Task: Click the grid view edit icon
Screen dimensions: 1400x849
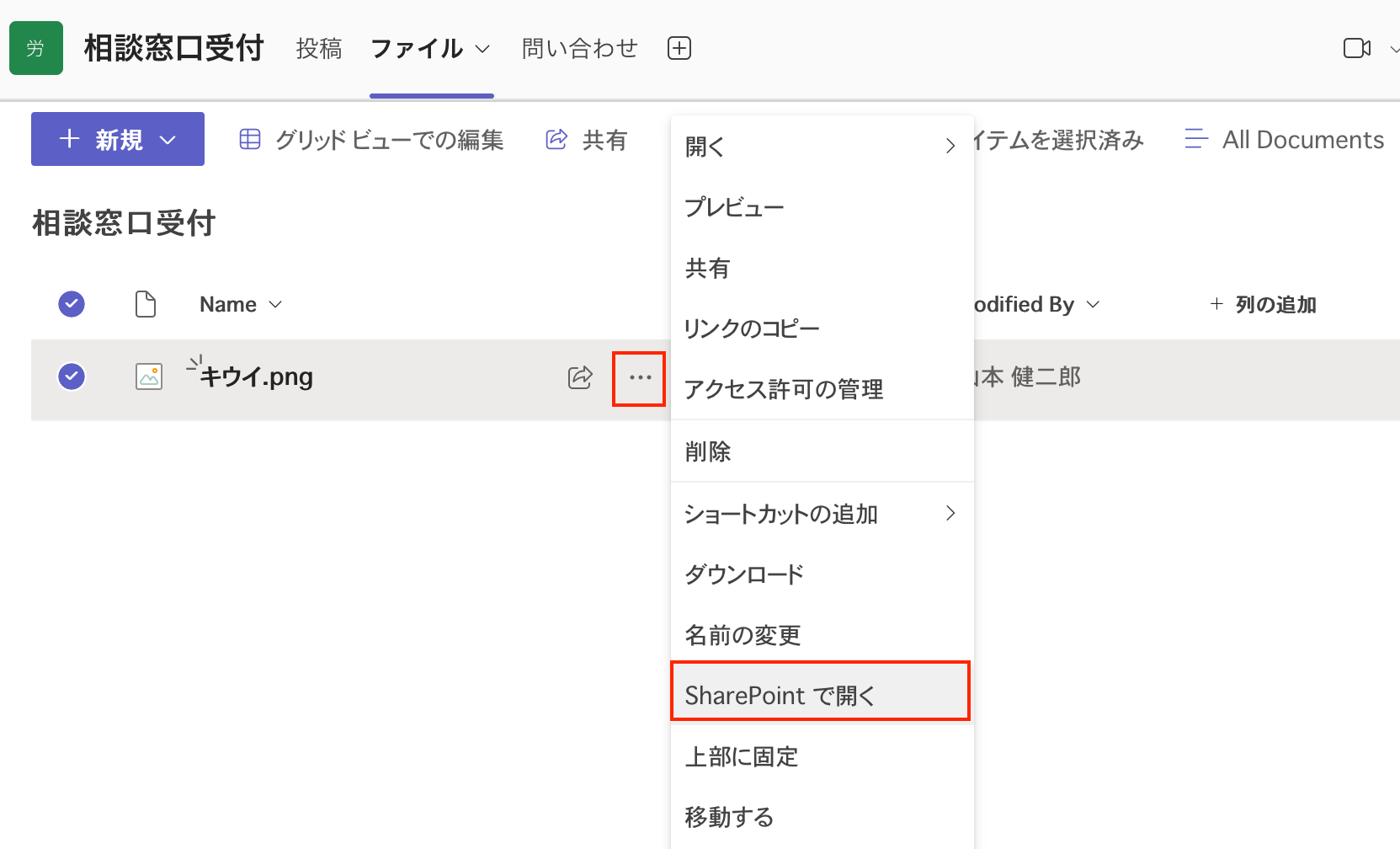Action: (x=250, y=139)
